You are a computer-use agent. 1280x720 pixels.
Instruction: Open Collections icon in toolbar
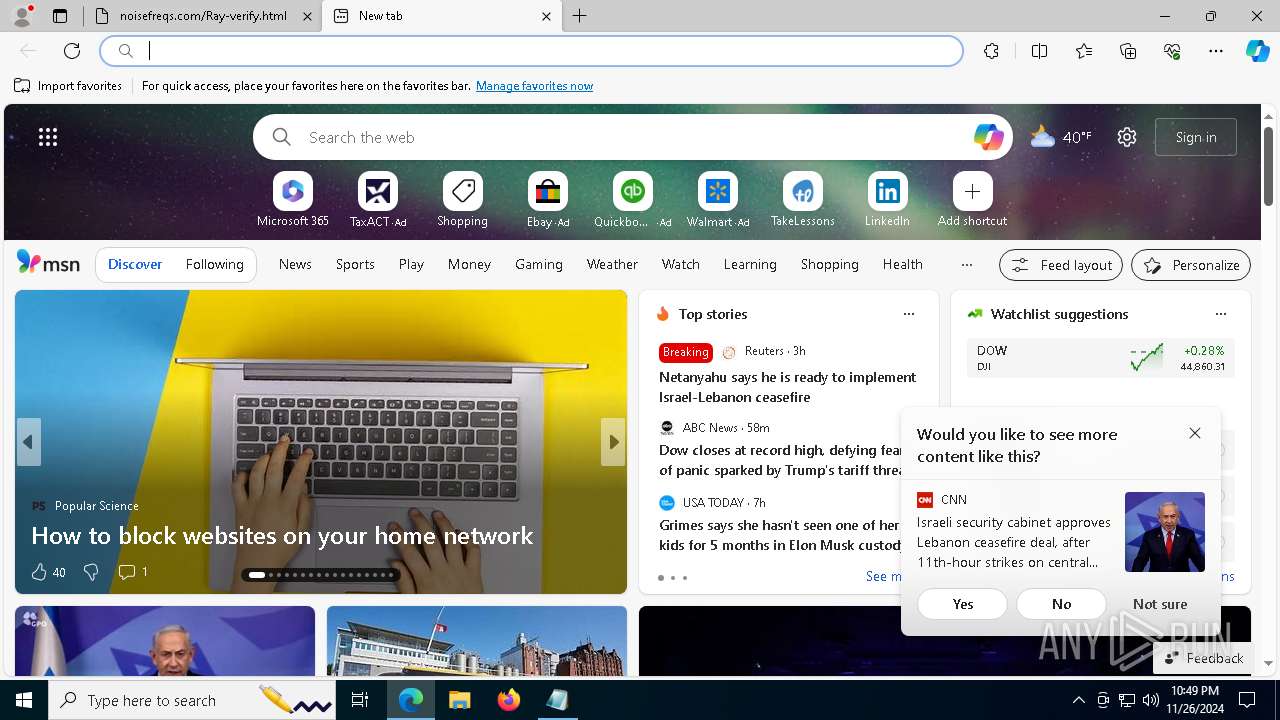pos(1128,51)
